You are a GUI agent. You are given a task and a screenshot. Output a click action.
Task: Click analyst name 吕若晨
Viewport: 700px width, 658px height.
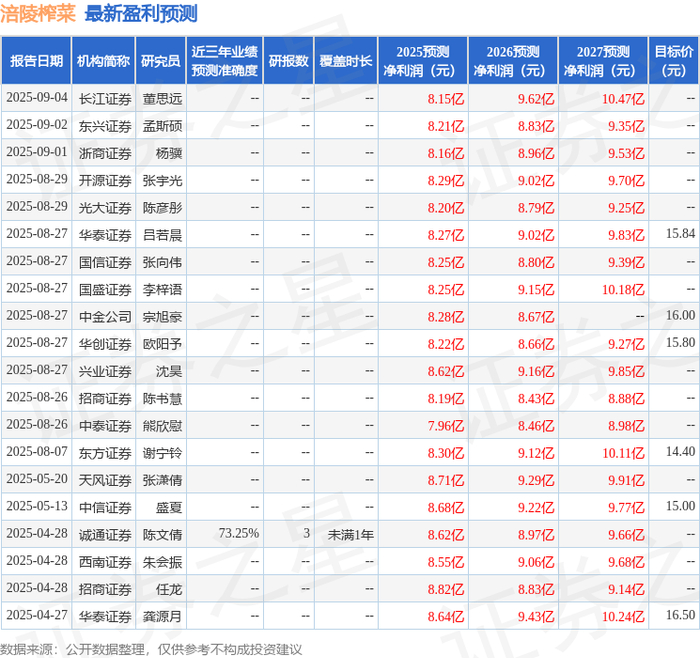point(162,235)
